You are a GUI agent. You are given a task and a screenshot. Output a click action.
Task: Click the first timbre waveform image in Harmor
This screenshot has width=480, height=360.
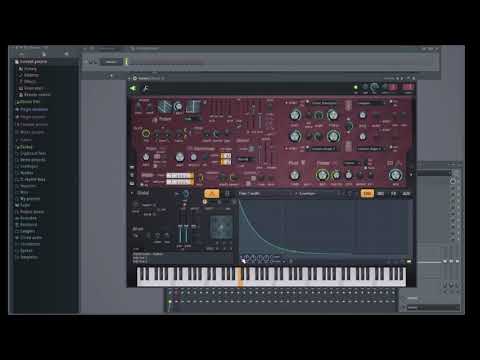point(165,107)
